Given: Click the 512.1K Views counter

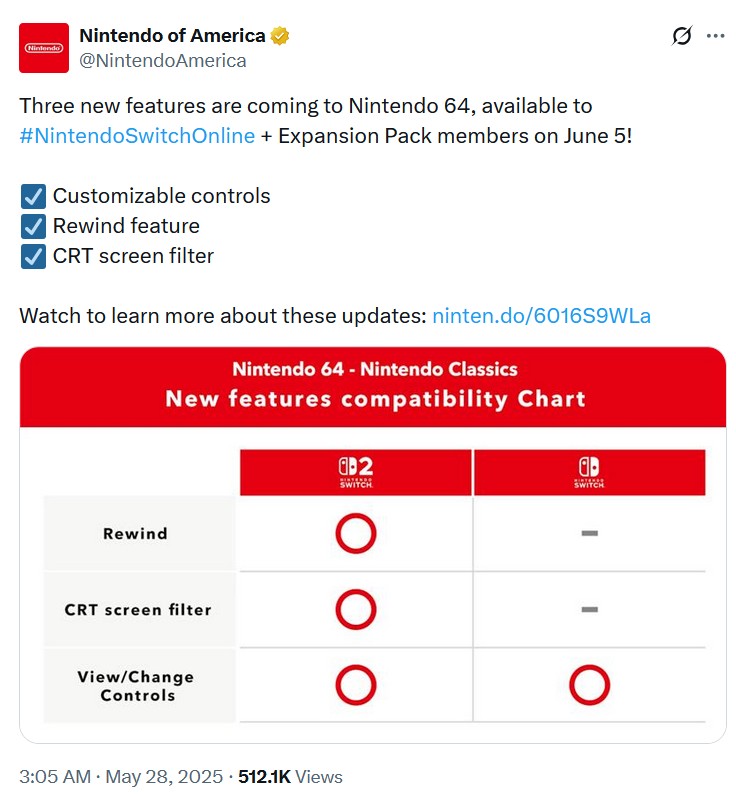Looking at the screenshot, I should pyautogui.click(x=290, y=777).
